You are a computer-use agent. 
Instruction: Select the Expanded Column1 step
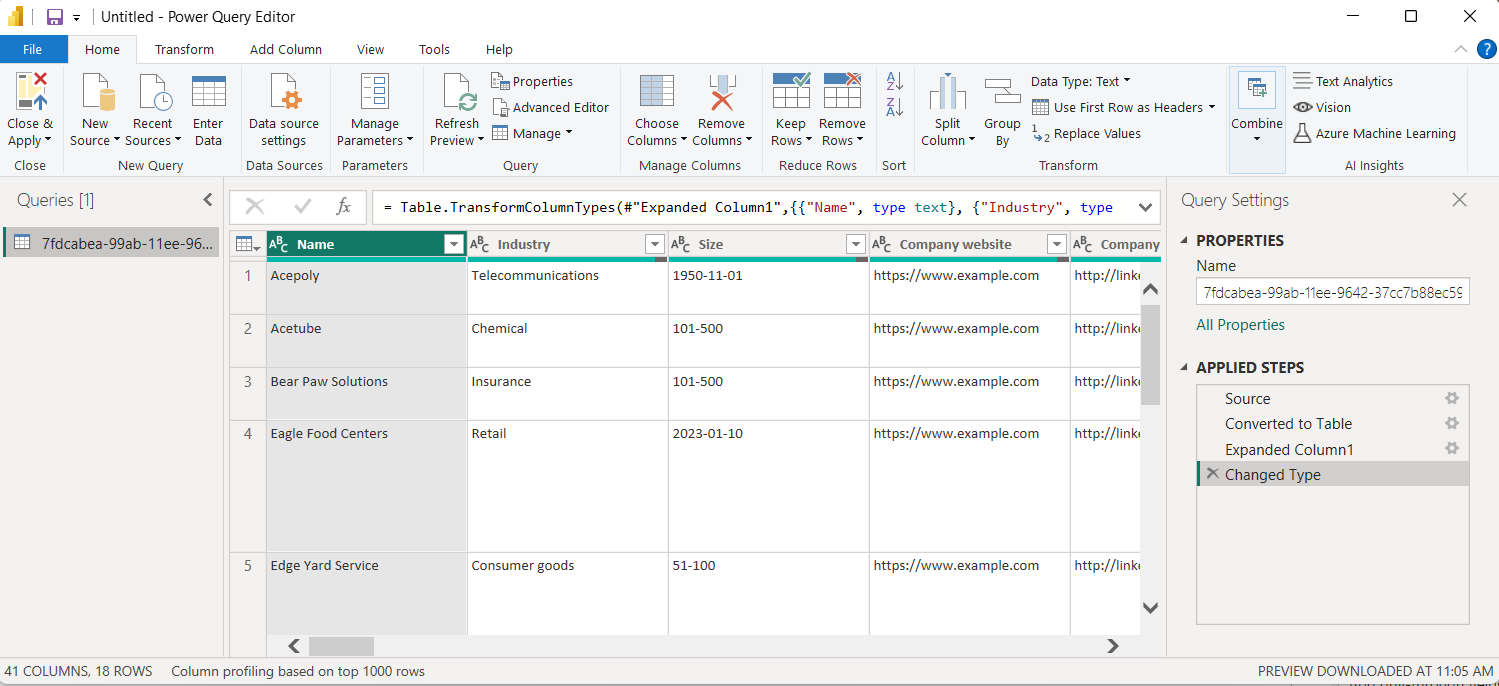point(1289,449)
